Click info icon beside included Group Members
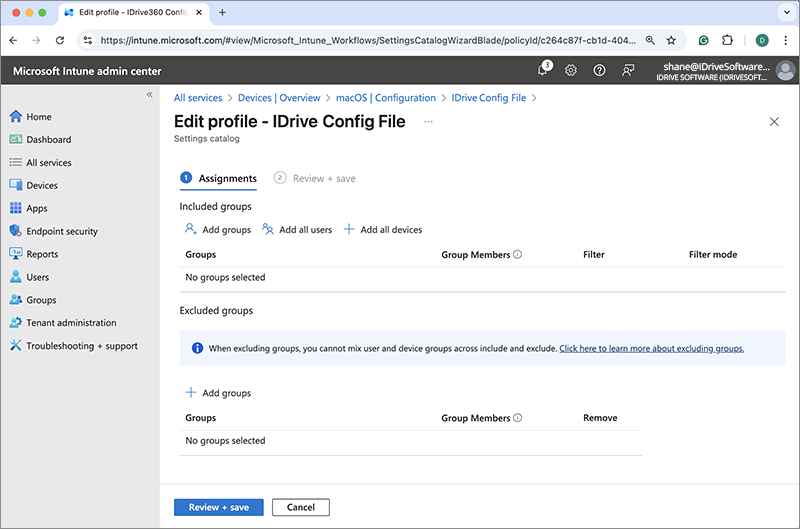Image resolution: width=800 pixels, height=529 pixels. pyautogui.click(x=518, y=255)
